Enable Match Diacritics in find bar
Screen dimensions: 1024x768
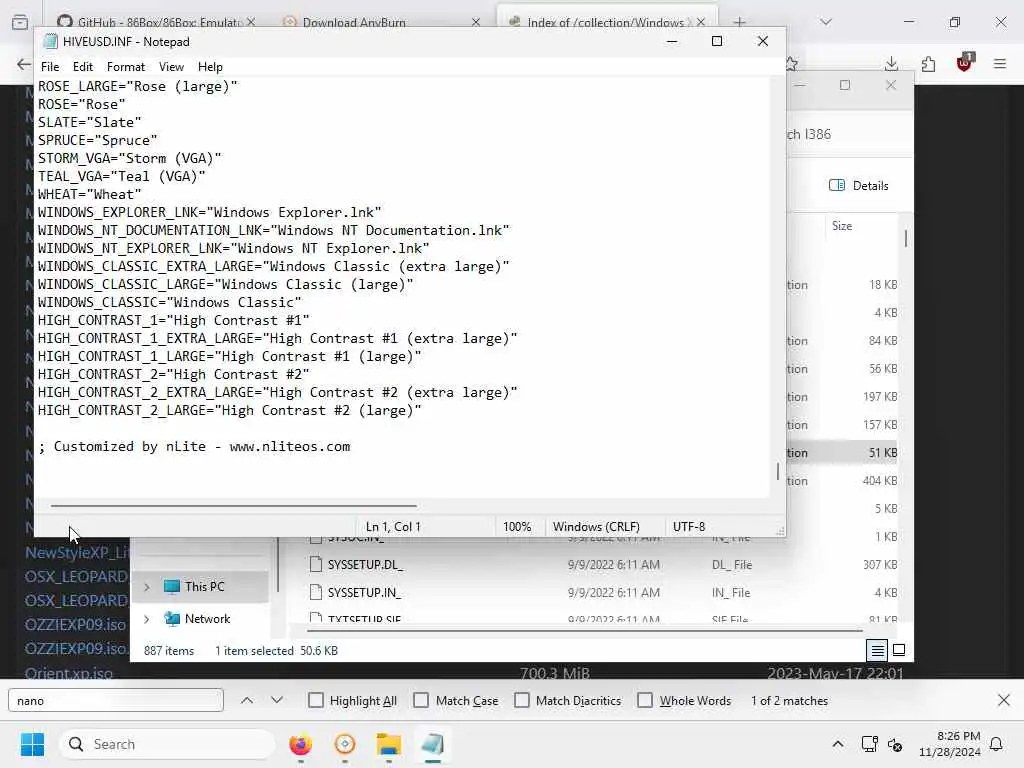coord(522,700)
